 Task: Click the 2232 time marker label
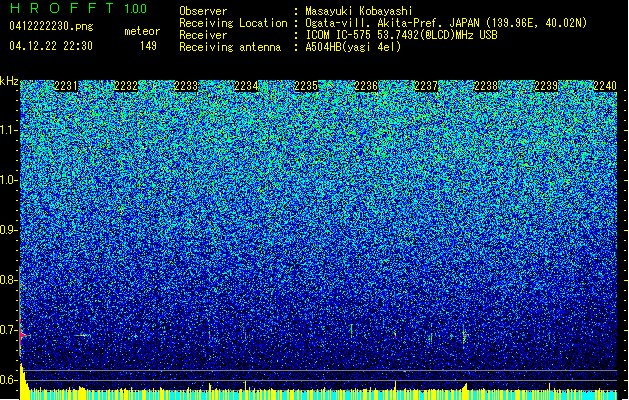pyautogui.click(x=126, y=86)
